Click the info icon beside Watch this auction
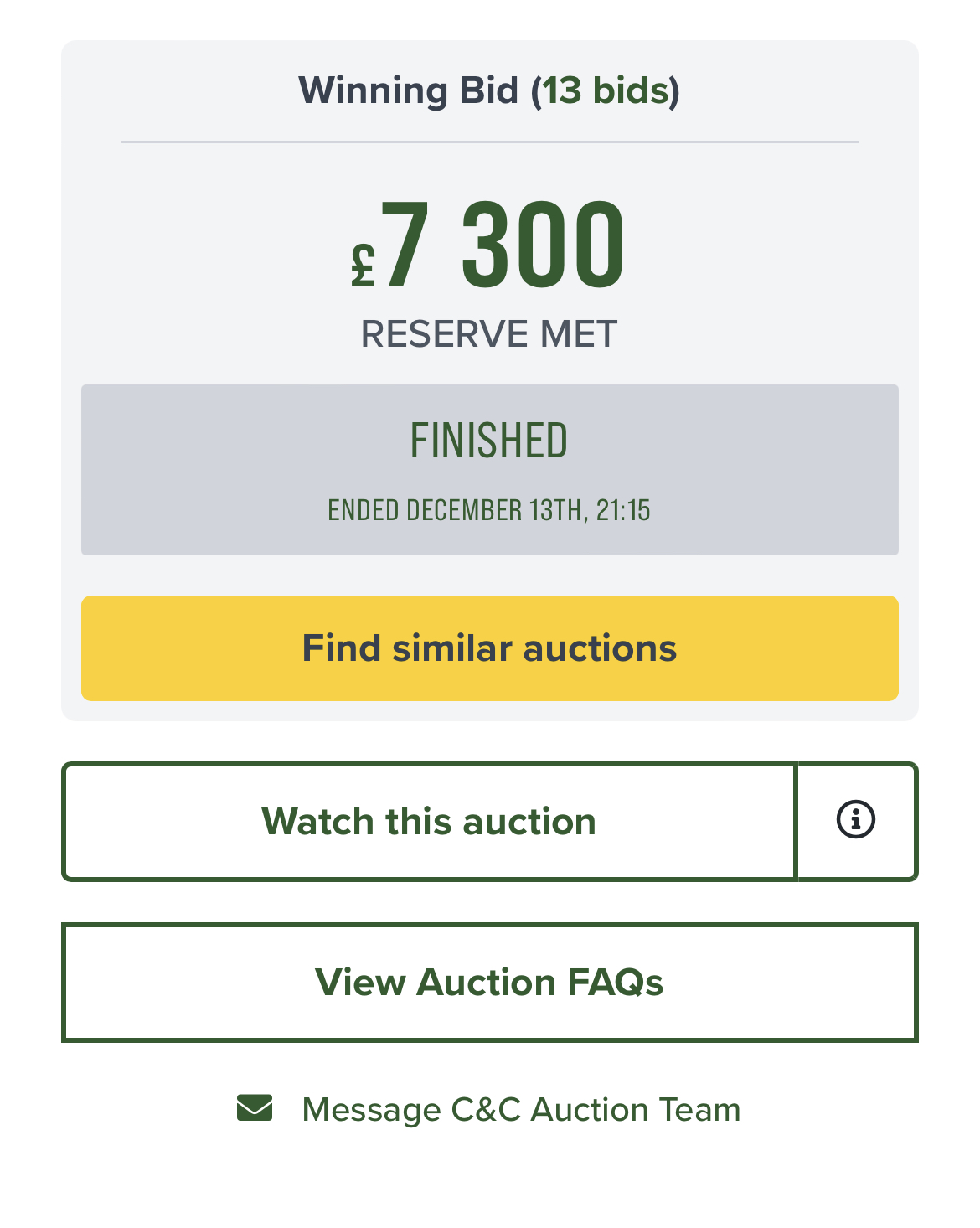The width and height of the screenshot is (980, 1228). click(x=855, y=819)
